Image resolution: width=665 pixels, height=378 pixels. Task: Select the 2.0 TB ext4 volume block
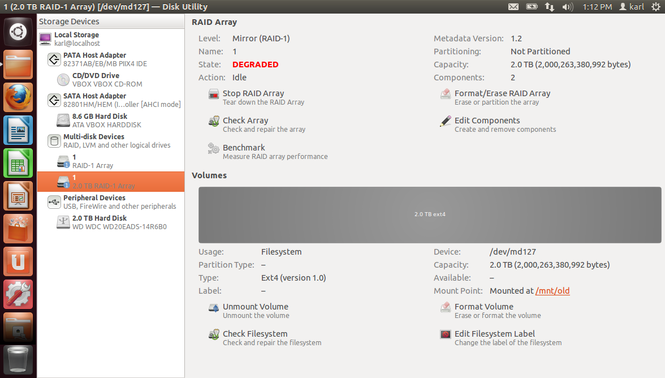(430, 215)
